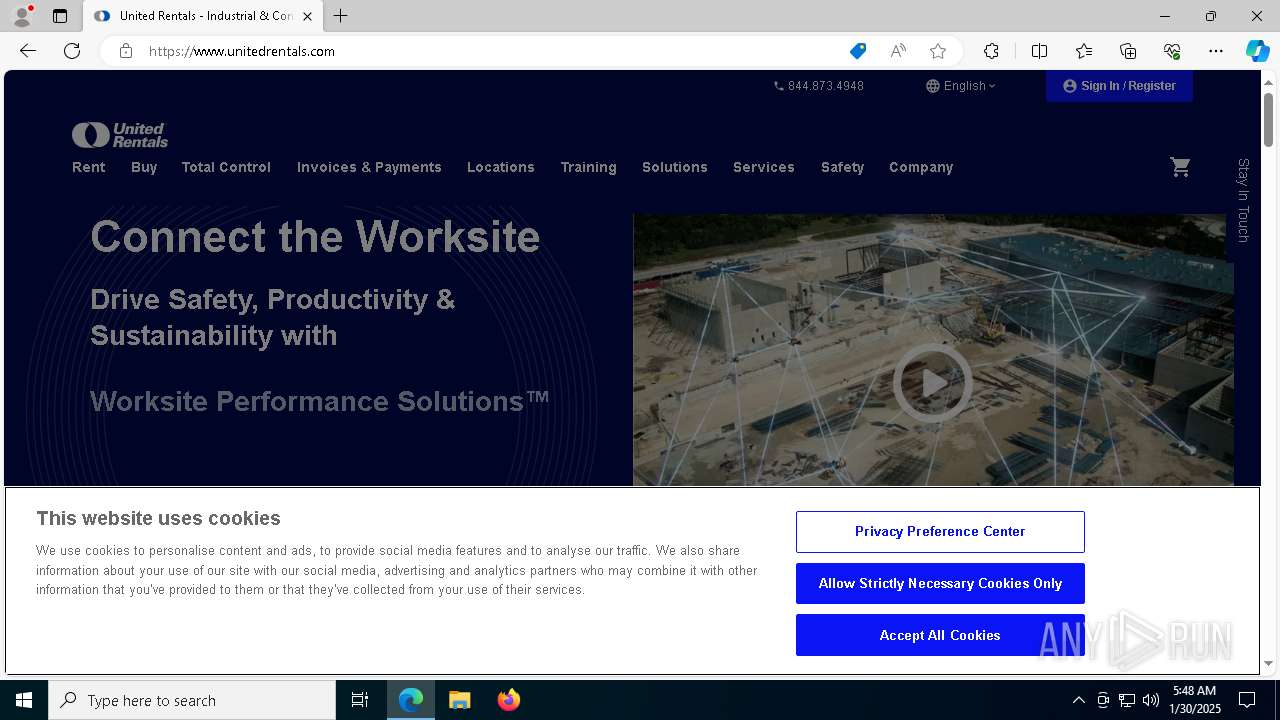
Task: Close the United Rentals tab
Action: click(307, 16)
